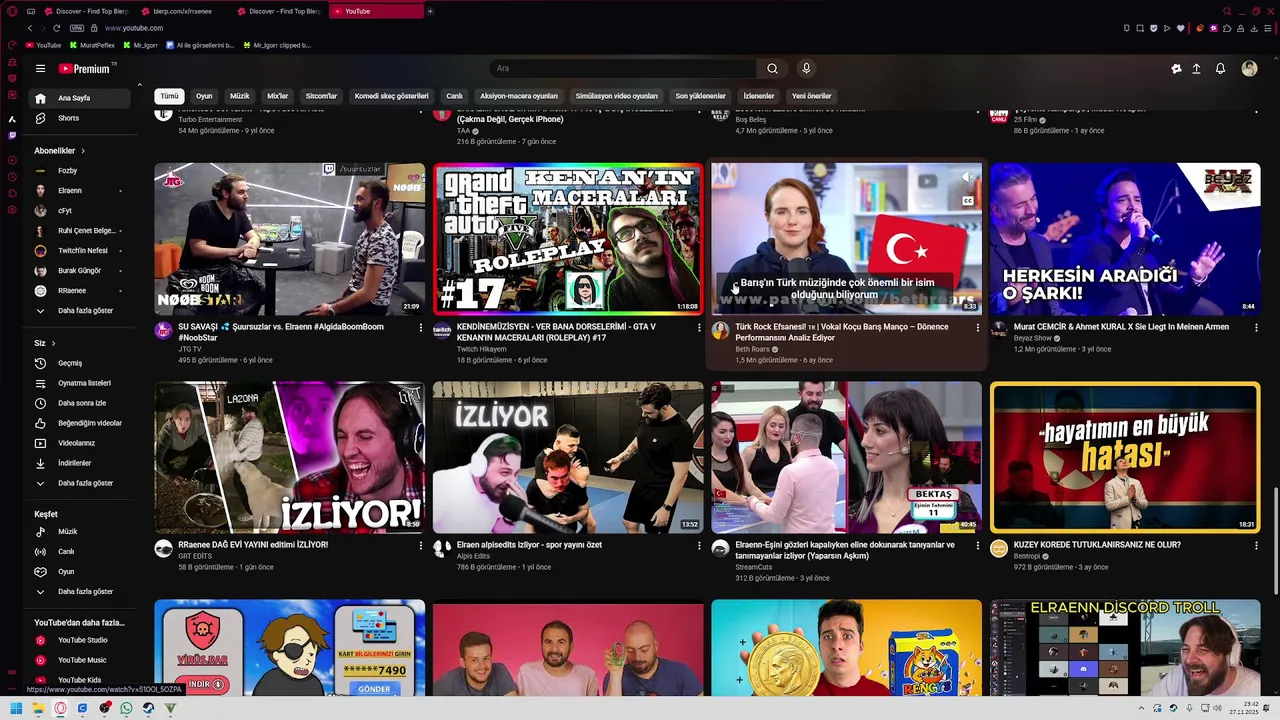Open Videolarınız in sidebar
The height and width of the screenshot is (720, 1280).
[x=78, y=443]
